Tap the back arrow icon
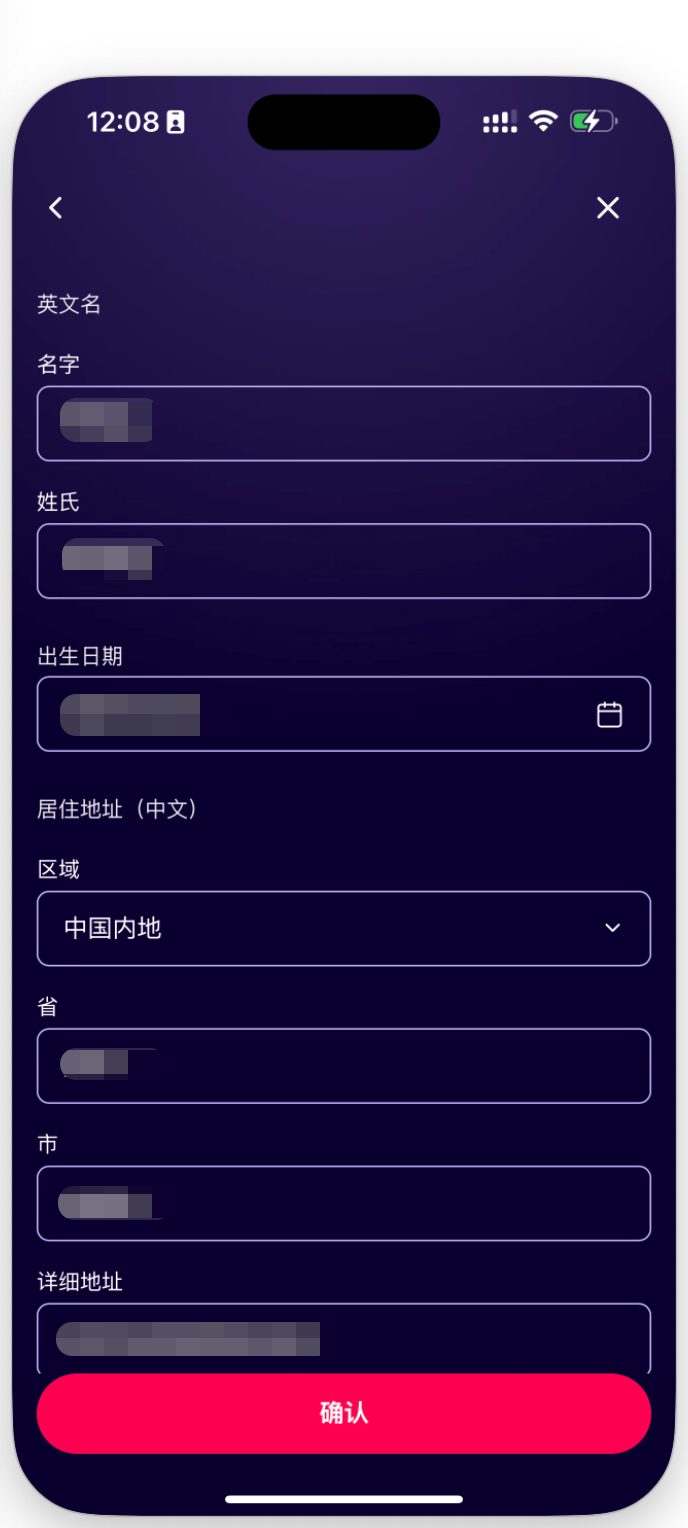 (56, 208)
